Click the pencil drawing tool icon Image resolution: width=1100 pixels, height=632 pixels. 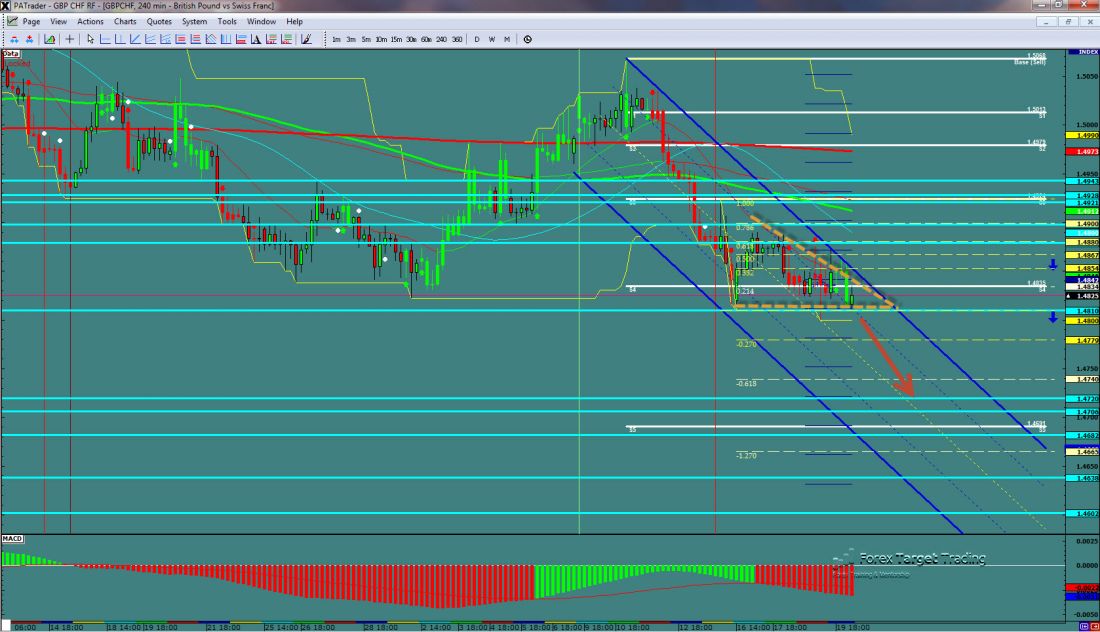tap(306, 39)
